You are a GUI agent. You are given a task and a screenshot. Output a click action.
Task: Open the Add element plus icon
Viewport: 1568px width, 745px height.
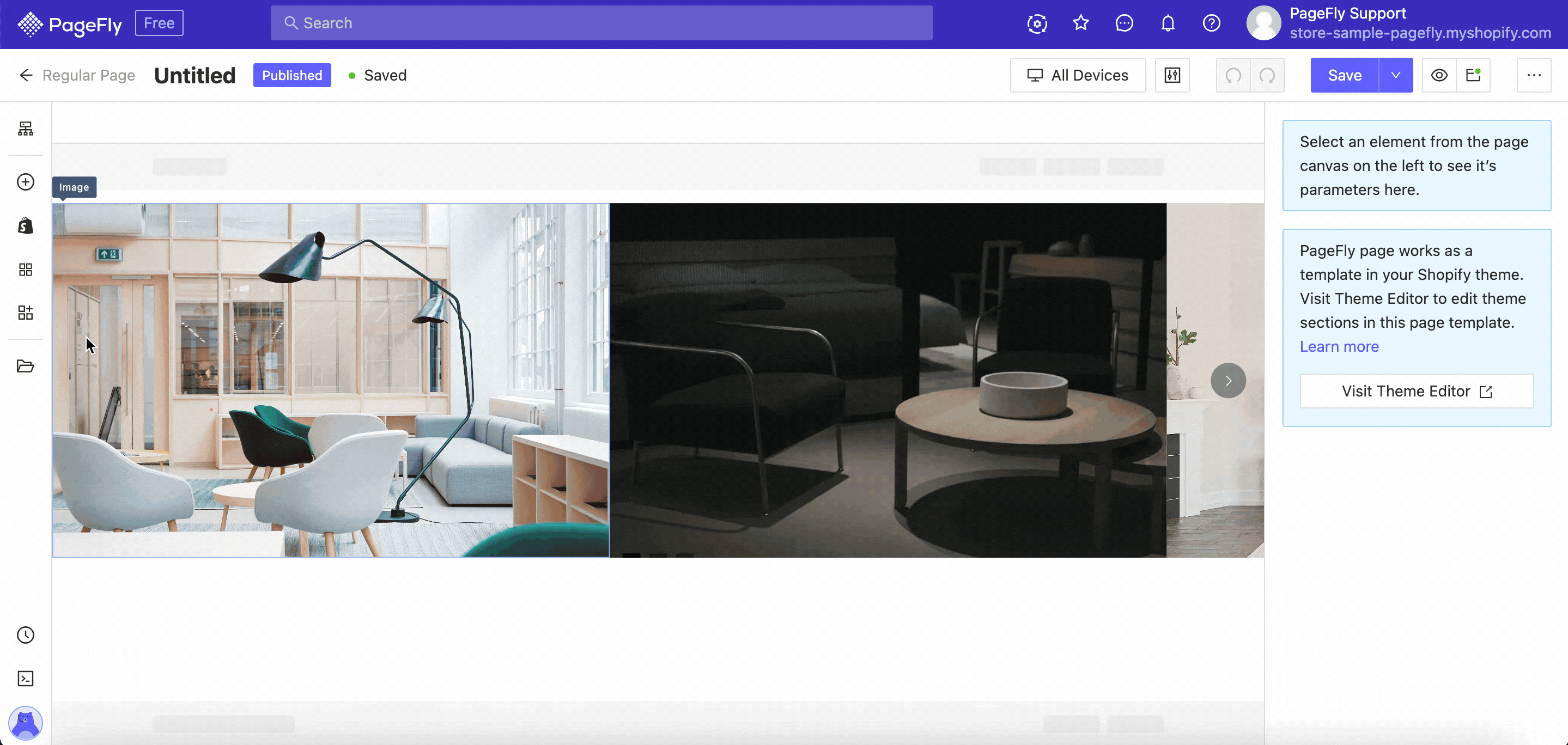click(x=26, y=182)
